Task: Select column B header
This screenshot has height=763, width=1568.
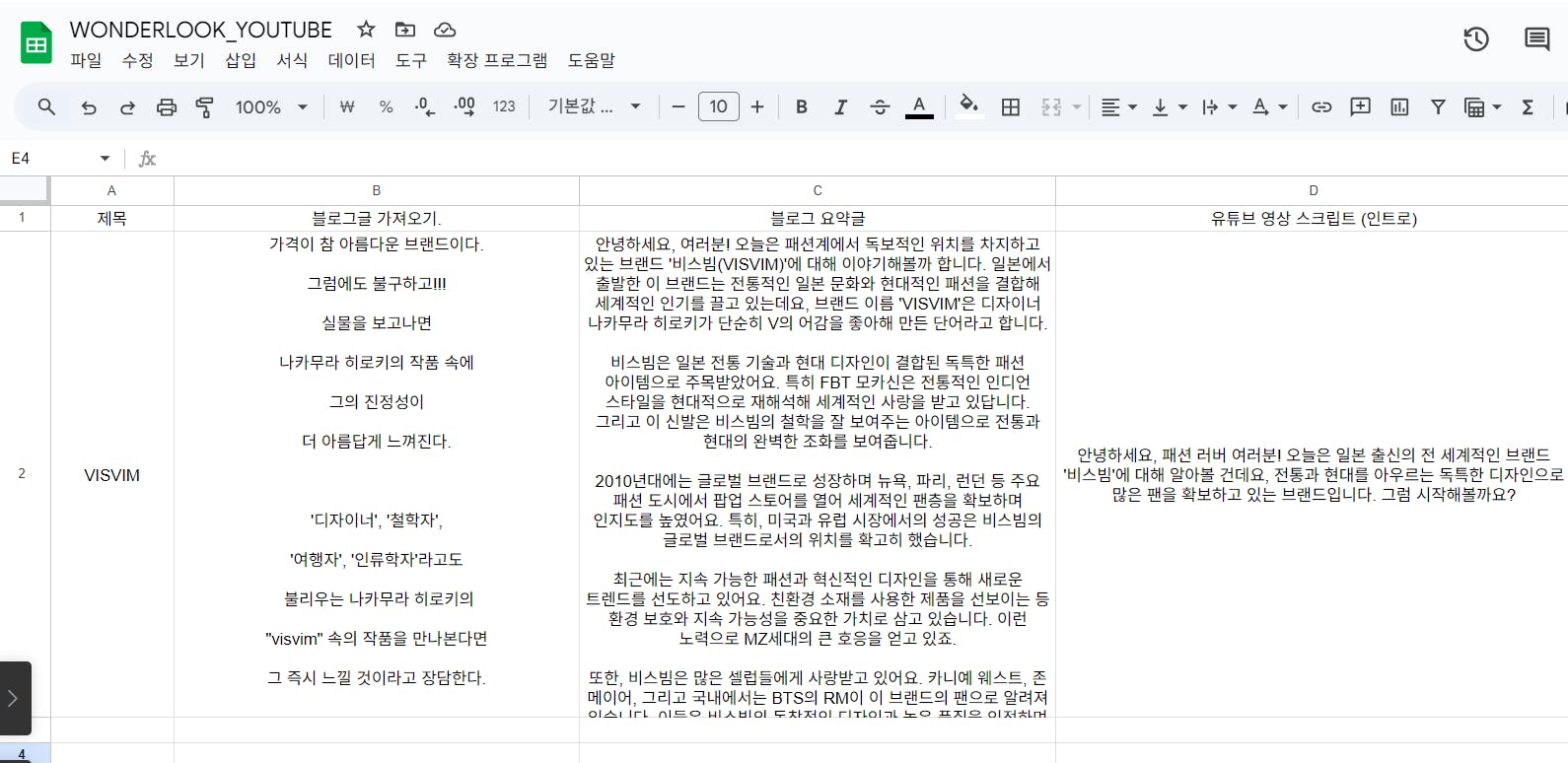Action: pyautogui.click(x=376, y=190)
